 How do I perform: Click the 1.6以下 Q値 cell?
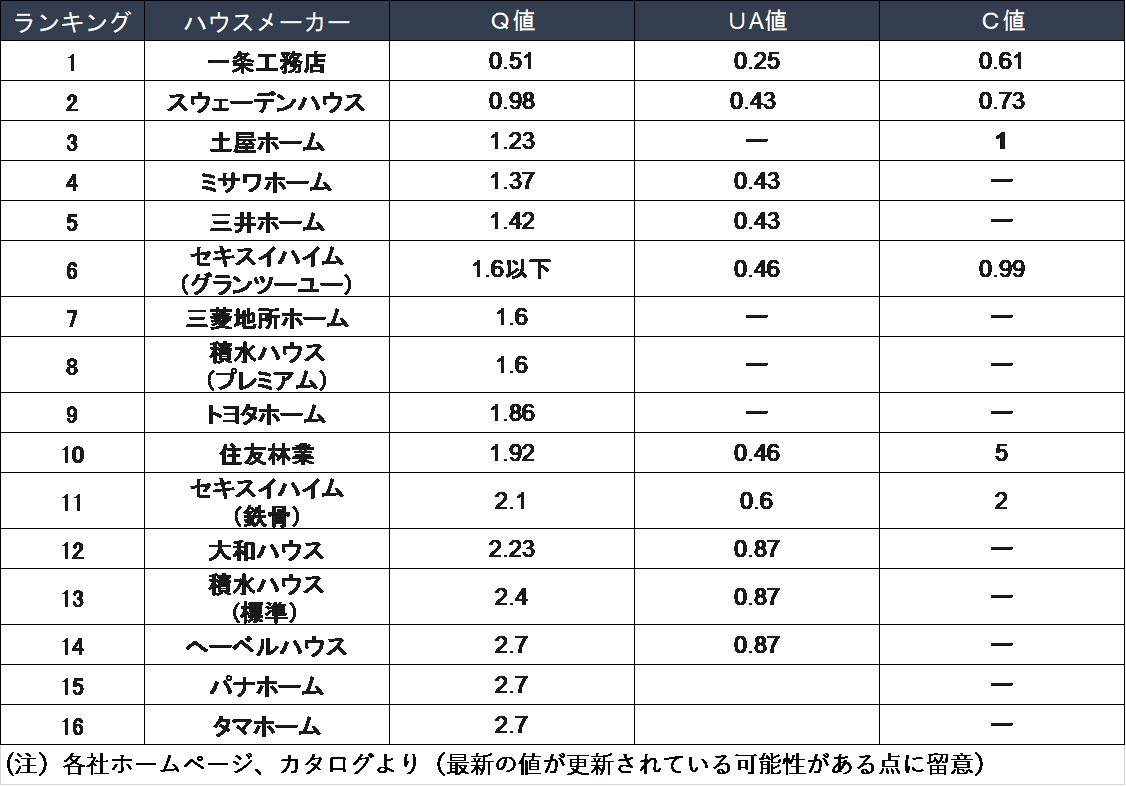coord(511,269)
